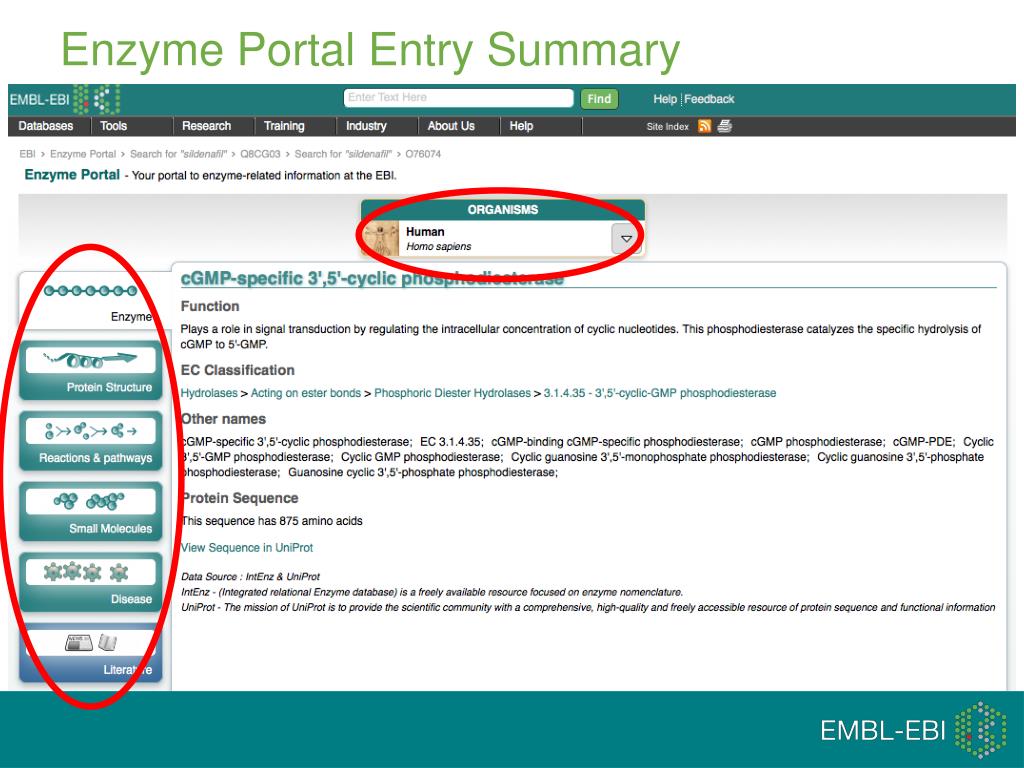
Task: Click the cGMP-specific phosphodiesterase title
Action: click(x=372, y=278)
